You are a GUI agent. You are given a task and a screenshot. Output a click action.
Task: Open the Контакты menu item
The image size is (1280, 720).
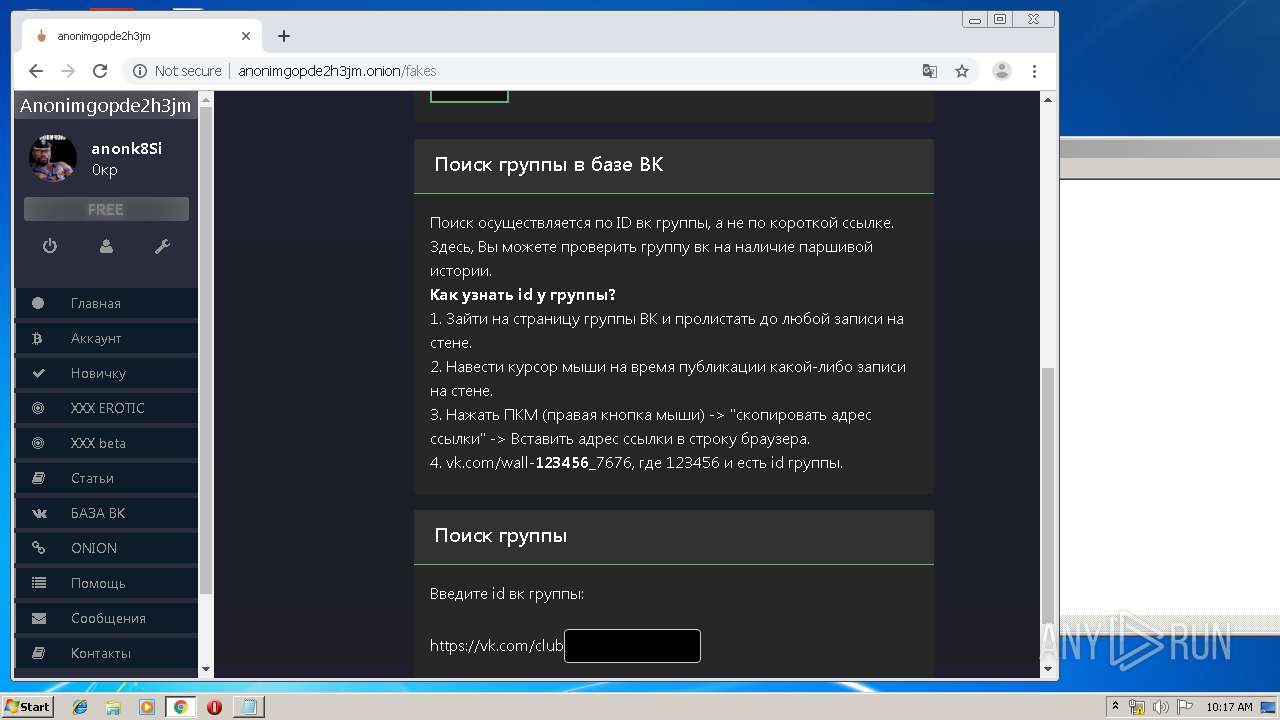point(106,653)
